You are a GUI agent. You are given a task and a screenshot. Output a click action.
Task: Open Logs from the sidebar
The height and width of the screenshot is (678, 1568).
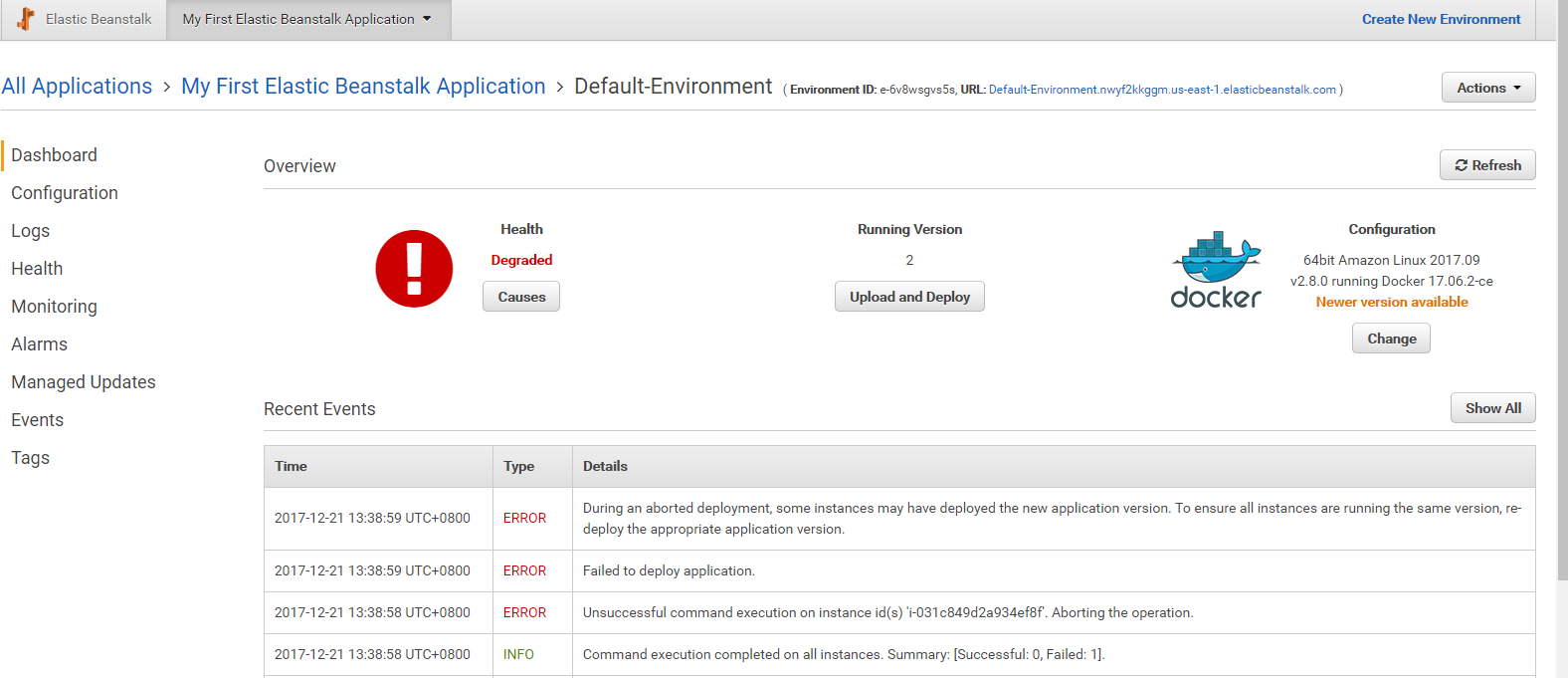pos(31,231)
